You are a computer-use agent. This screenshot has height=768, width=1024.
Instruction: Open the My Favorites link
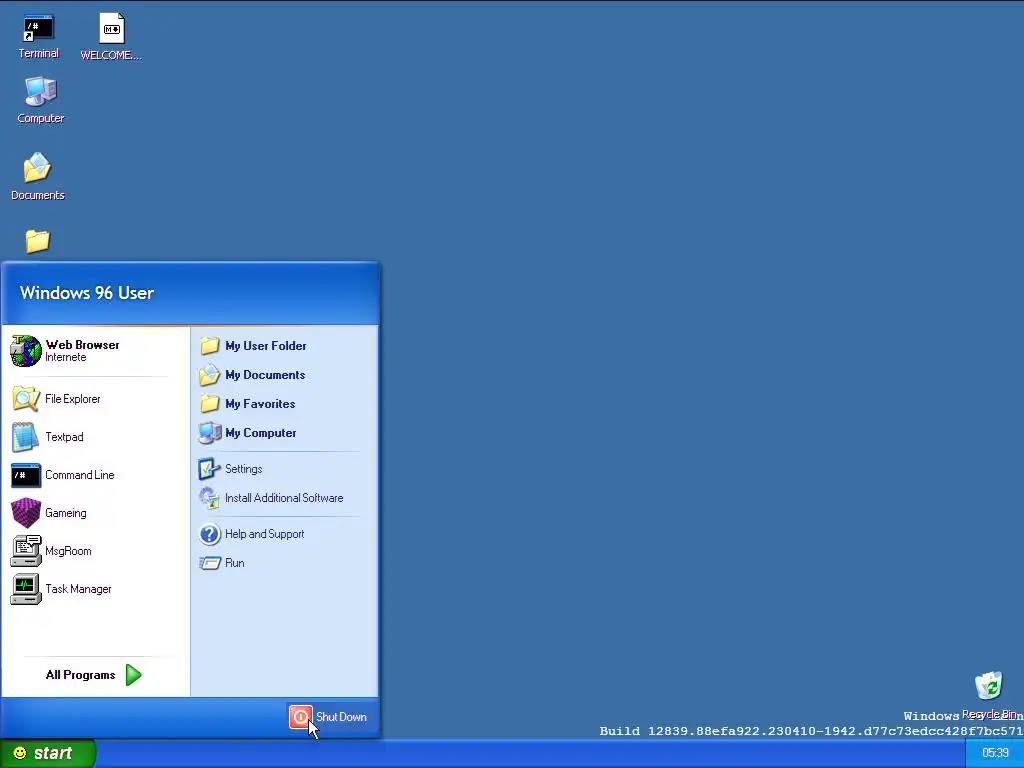coord(260,404)
